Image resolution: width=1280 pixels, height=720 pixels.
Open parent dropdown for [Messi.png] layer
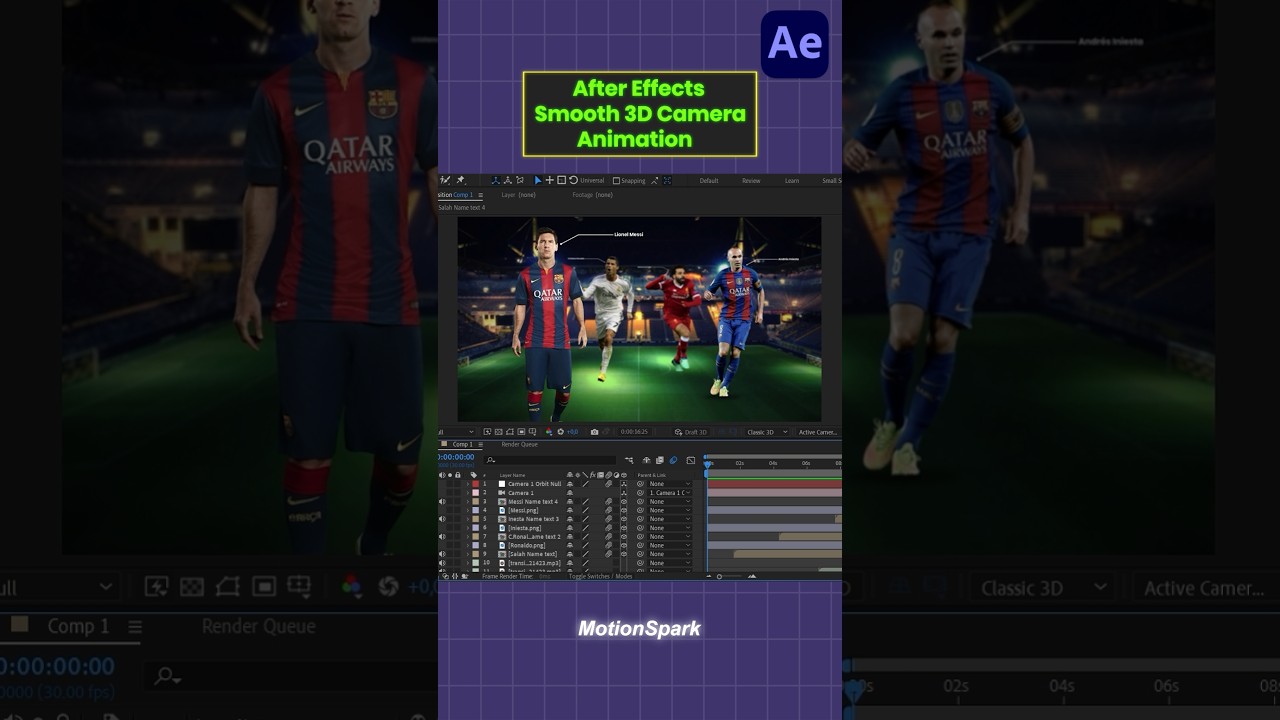[670, 510]
